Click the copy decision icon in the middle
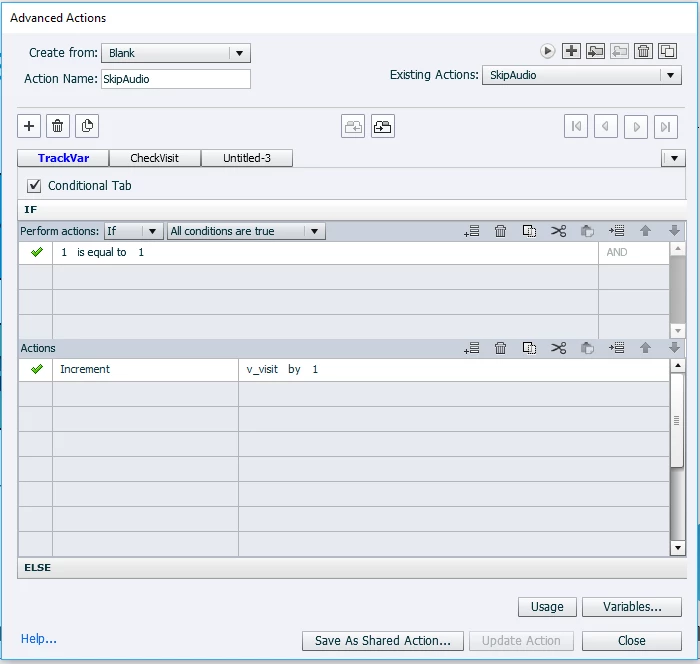 pos(383,126)
